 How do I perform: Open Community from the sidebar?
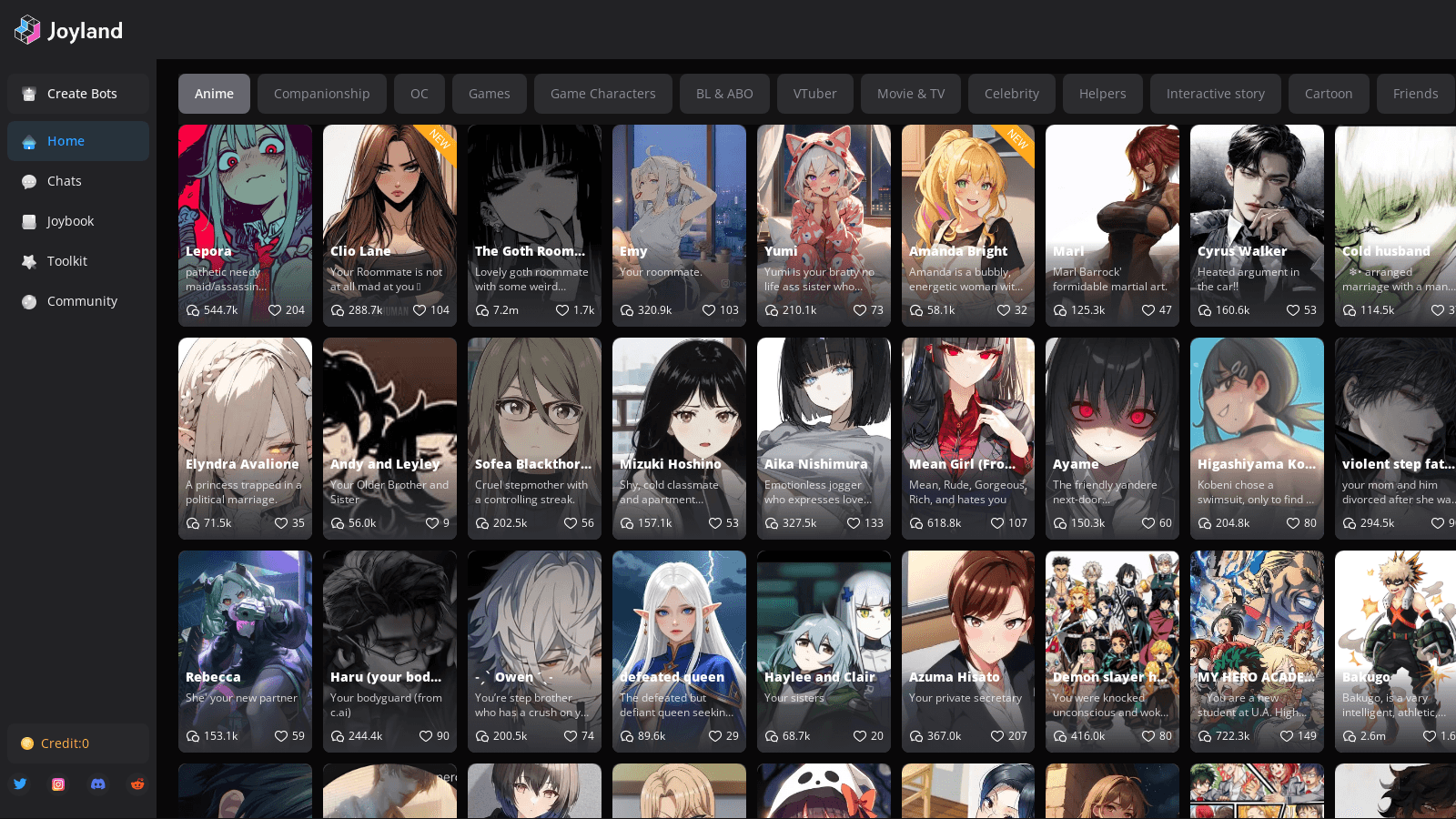tap(78, 301)
